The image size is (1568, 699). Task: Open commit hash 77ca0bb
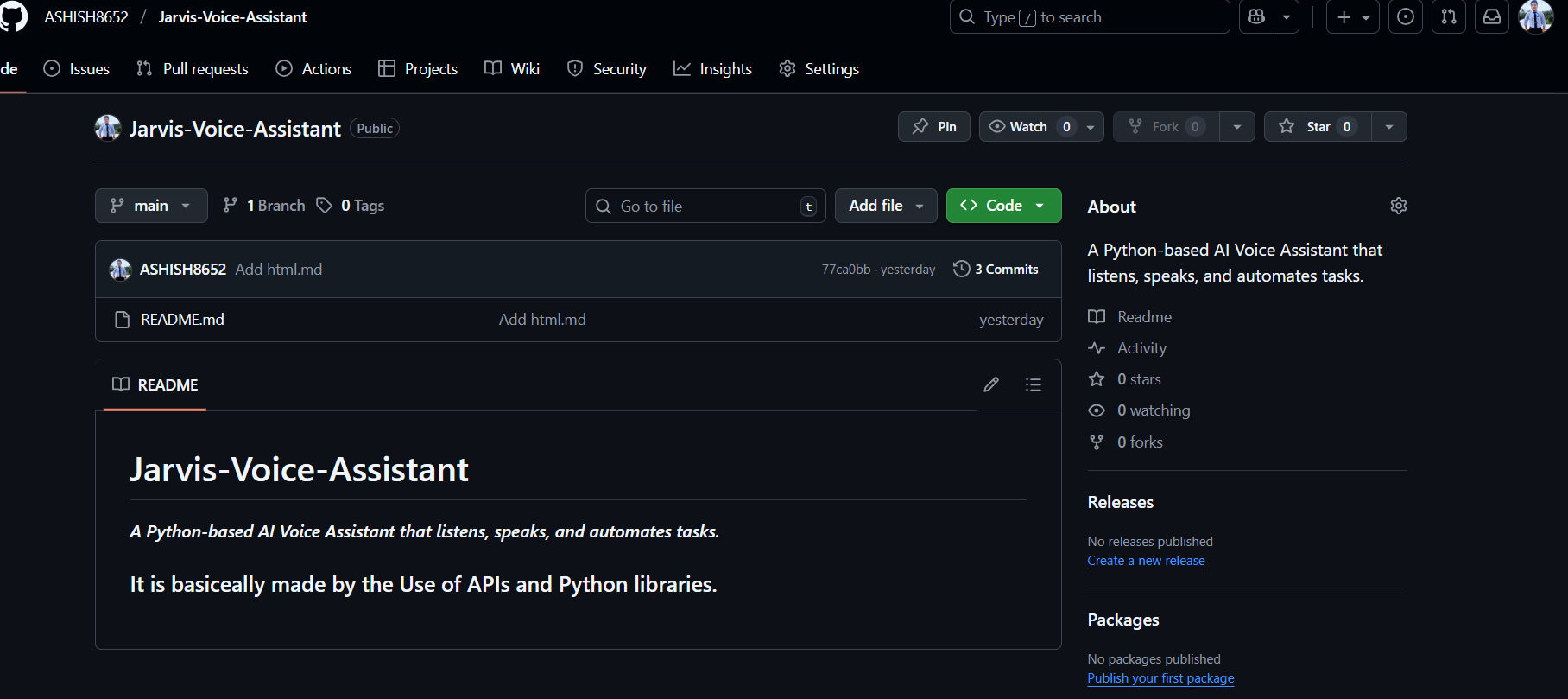point(846,270)
